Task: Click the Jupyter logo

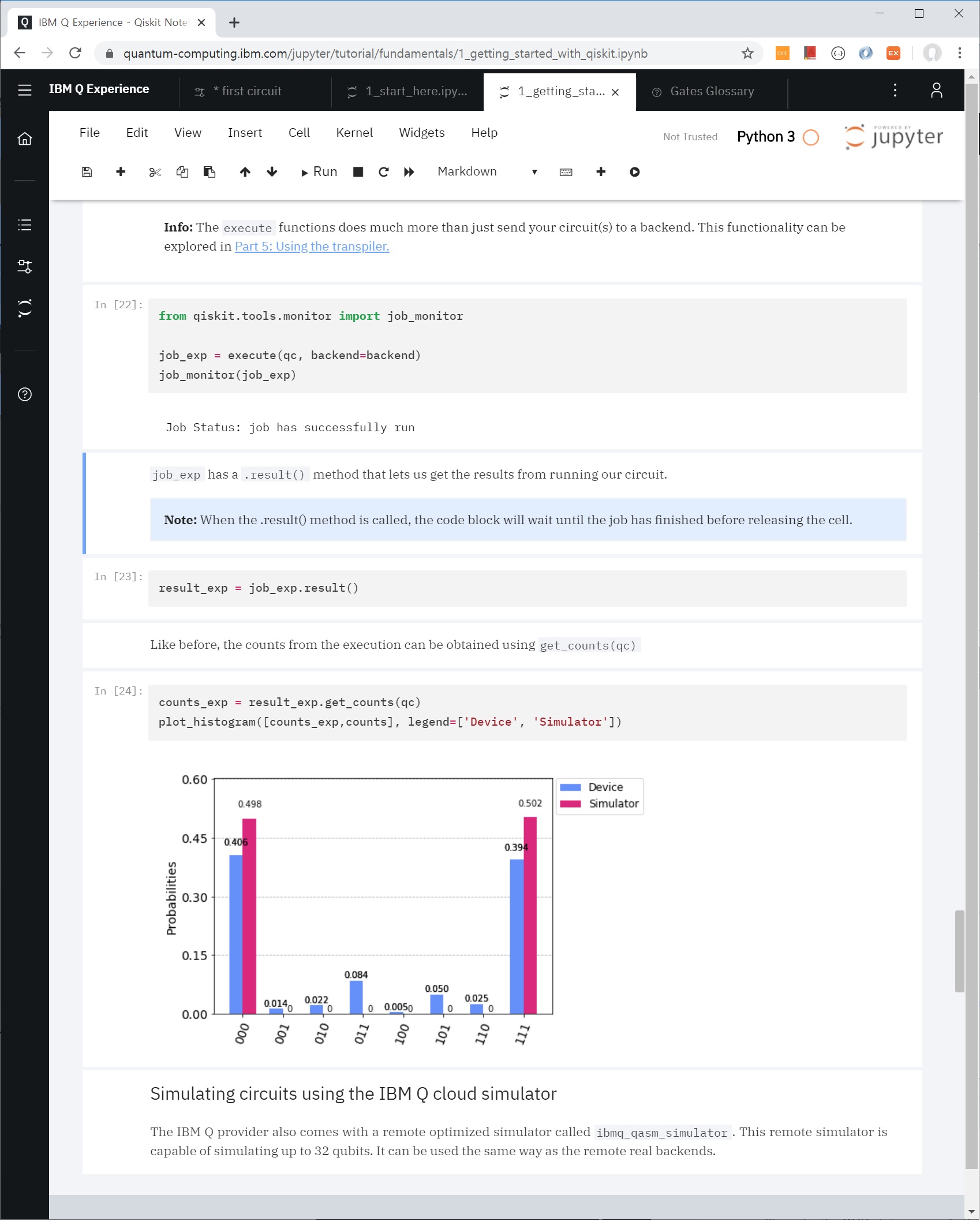Action: 893,137
